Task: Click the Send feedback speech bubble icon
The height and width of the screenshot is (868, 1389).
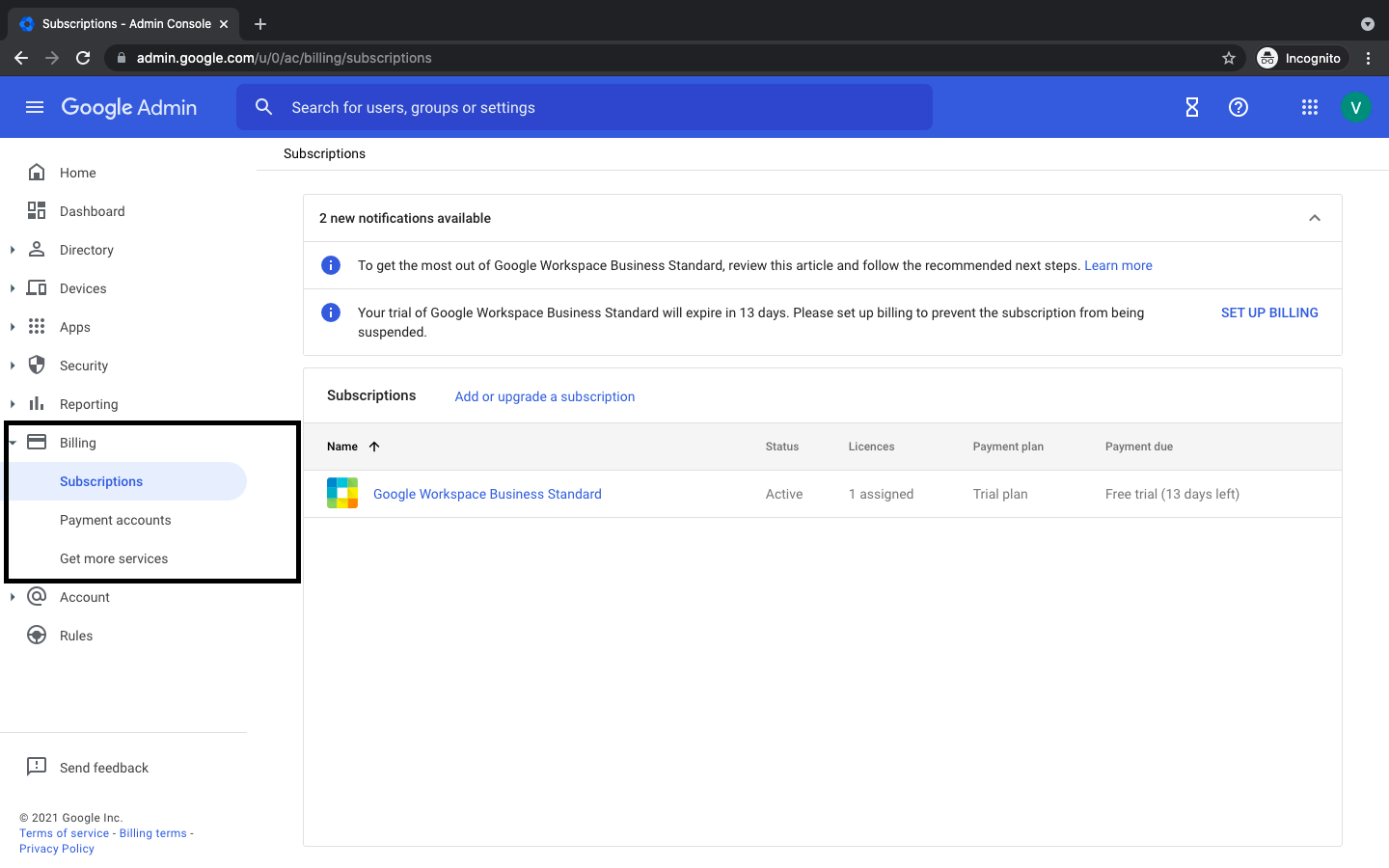Action: pyautogui.click(x=37, y=767)
